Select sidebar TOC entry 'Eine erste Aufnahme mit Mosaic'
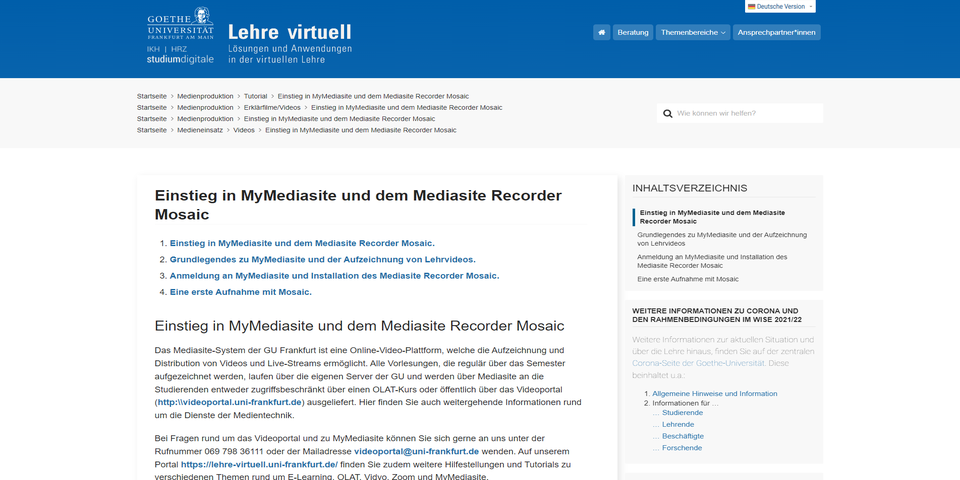This screenshot has height=480, width=960. point(688,279)
